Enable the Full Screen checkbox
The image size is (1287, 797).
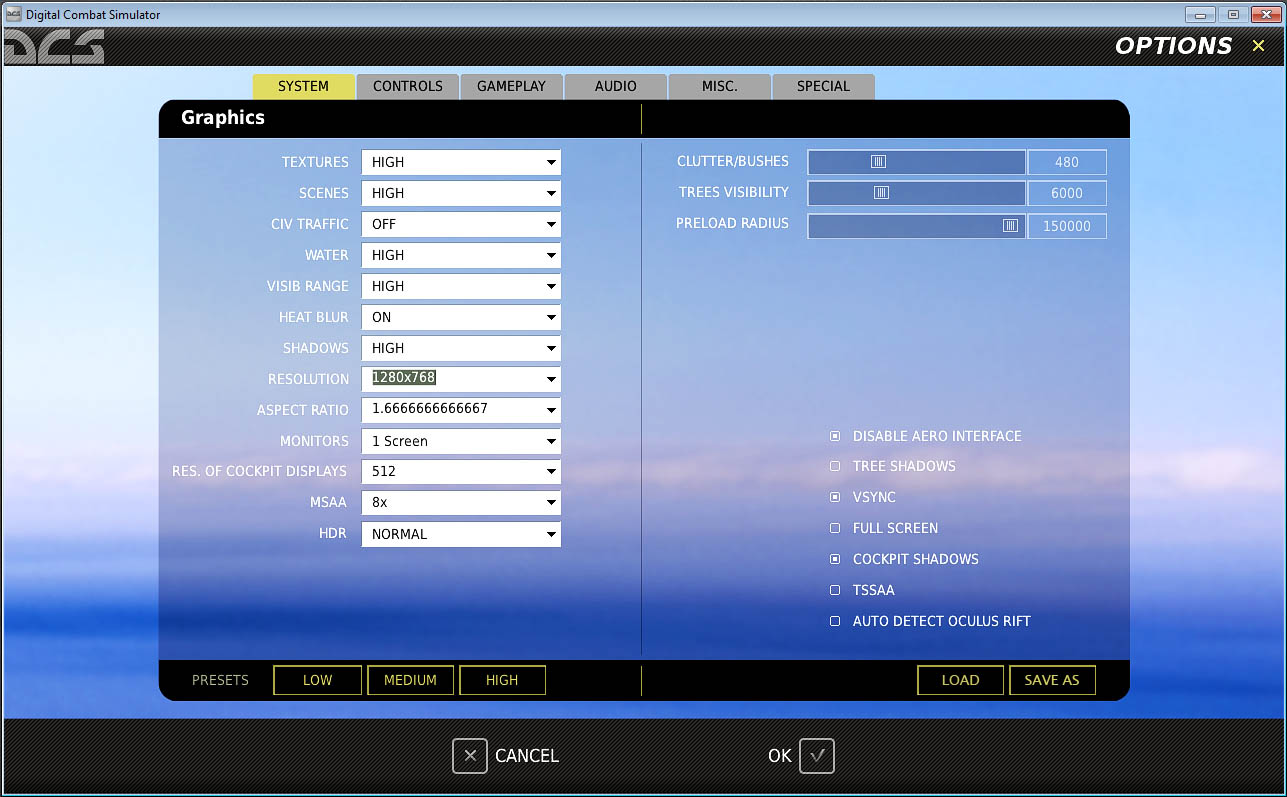point(835,528)
